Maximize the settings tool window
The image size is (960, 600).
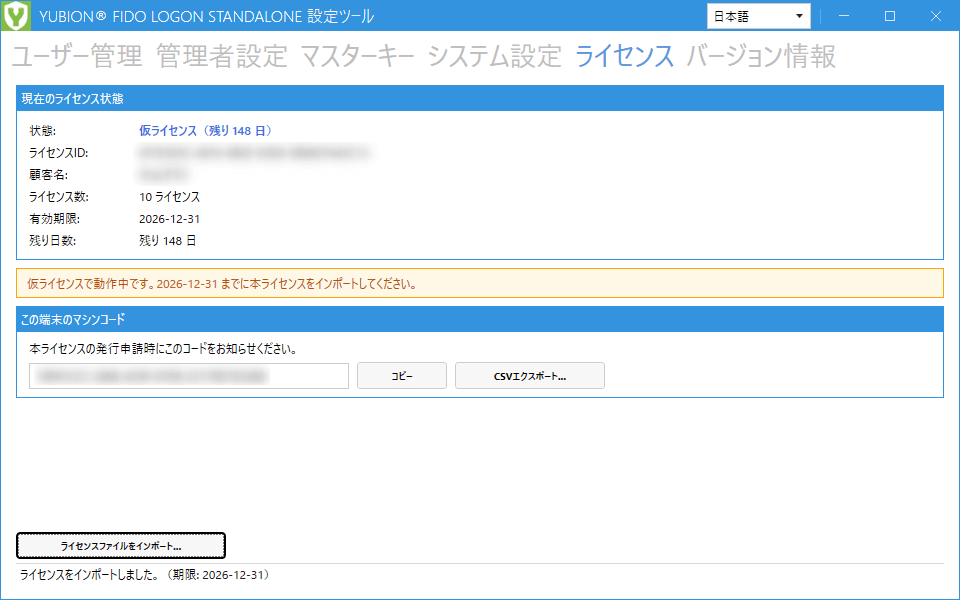890,16
